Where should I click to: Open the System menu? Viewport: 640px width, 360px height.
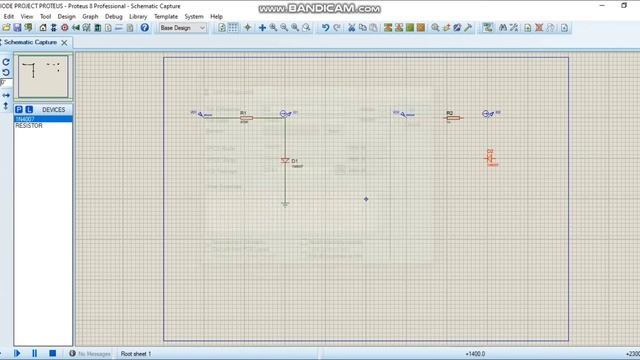coord(194,17)
